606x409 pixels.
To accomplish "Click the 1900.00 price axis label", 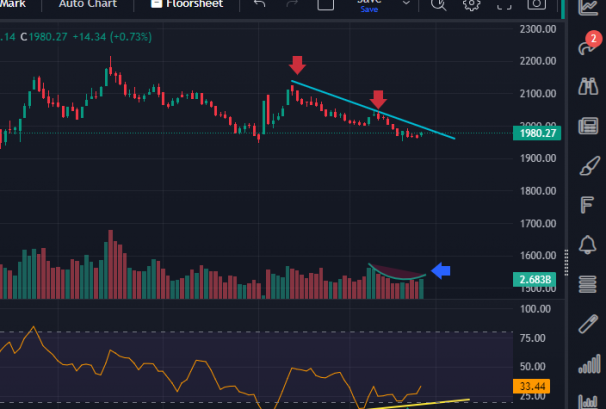I will [x=538, y=158].
